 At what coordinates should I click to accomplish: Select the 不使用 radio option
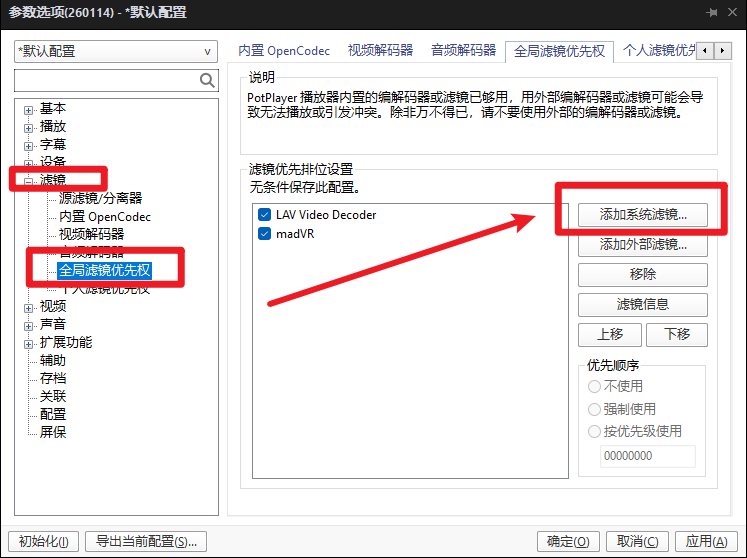[594, 386]
